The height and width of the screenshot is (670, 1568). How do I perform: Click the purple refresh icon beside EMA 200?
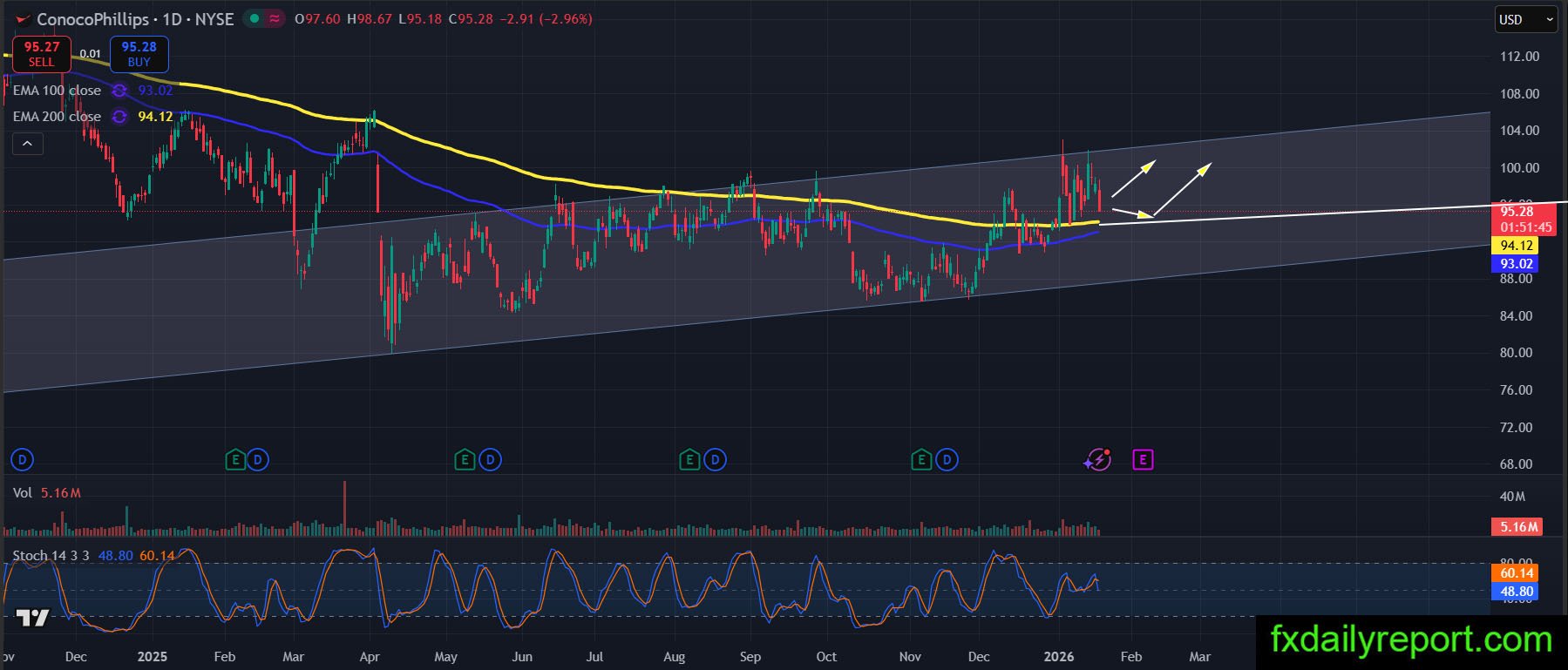120,117
